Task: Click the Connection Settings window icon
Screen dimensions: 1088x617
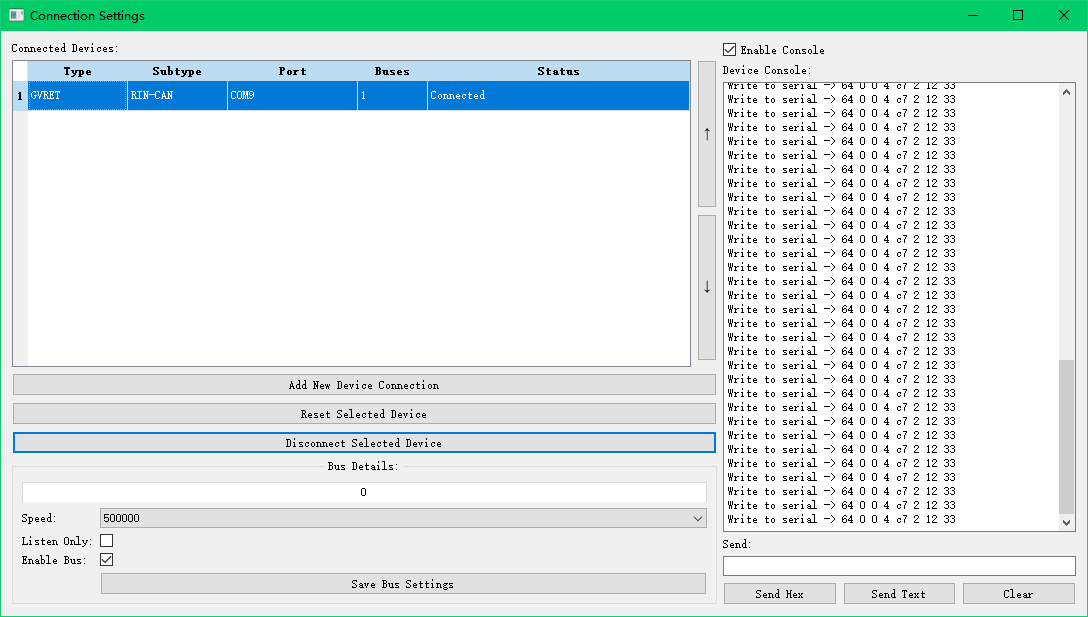Action: click(16, 15)
